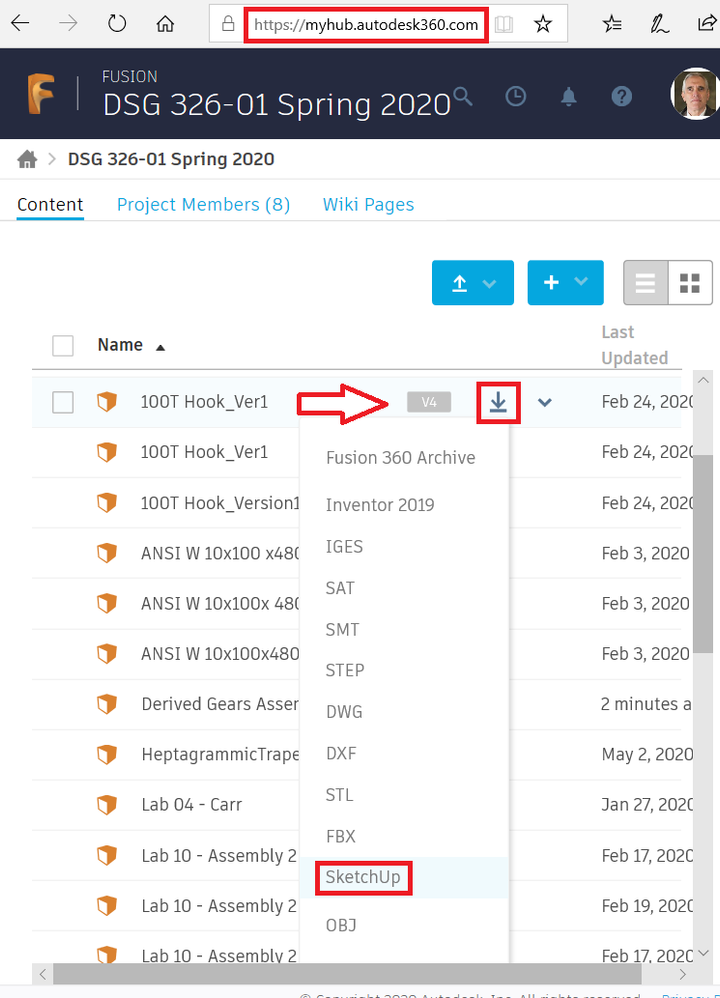Toggle the select-all checkbox in header
The width and height of the screenshot is (720, 998).
[63, 346]
